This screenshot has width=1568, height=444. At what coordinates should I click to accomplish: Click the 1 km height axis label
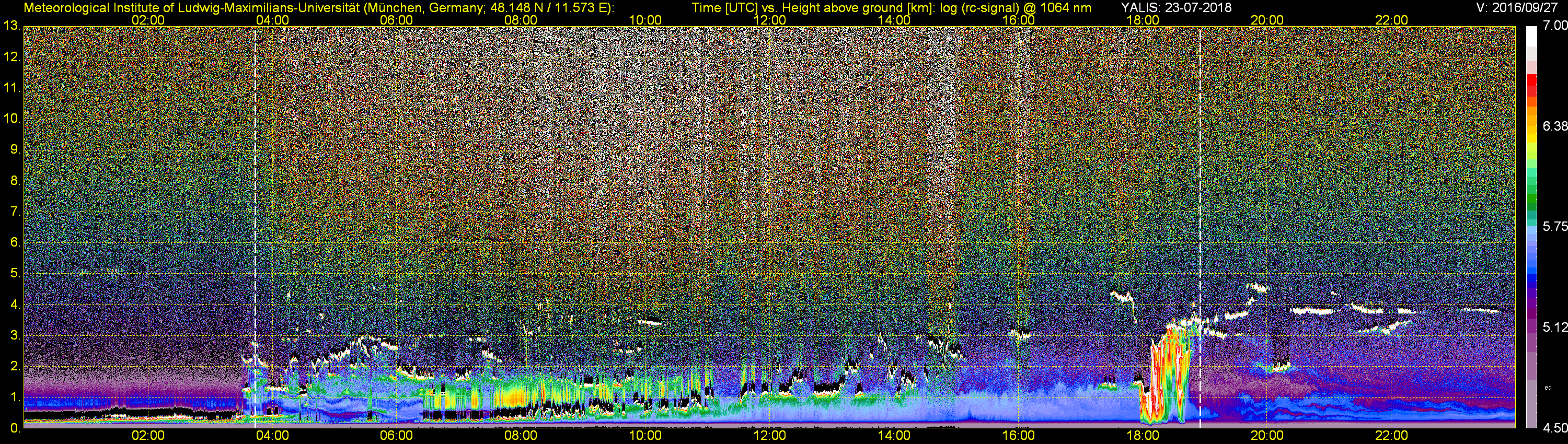(x=15, y=397)
